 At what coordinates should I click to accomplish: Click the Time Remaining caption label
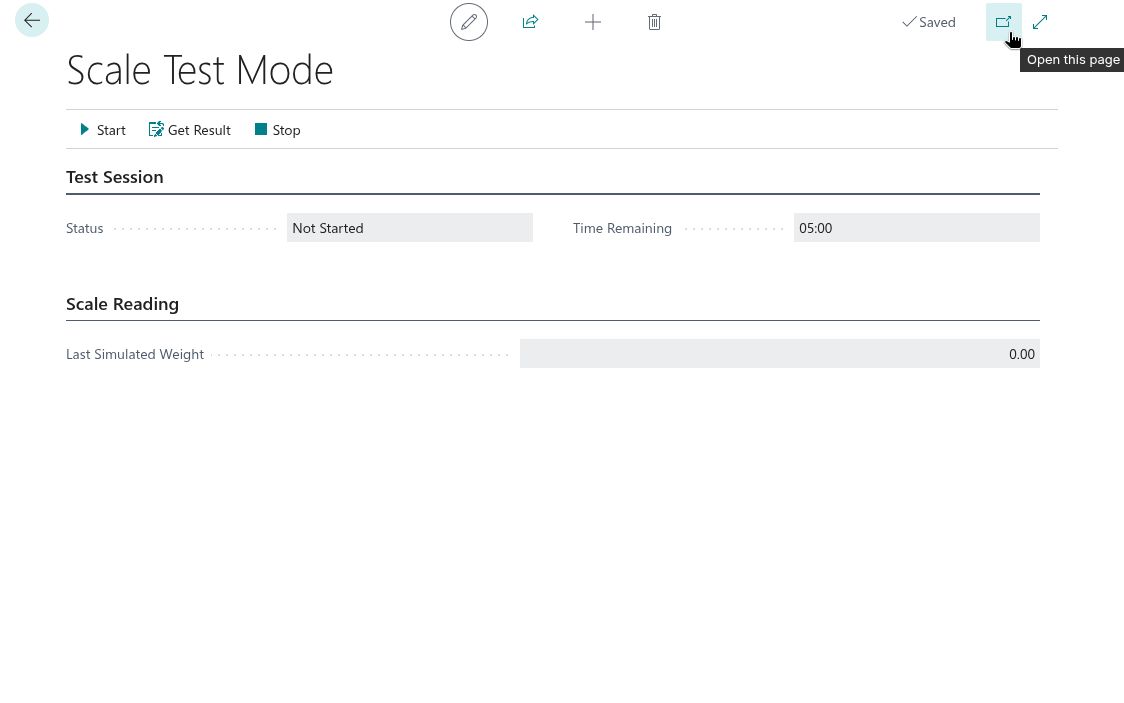pyautogui.click(x=622, y=228)
